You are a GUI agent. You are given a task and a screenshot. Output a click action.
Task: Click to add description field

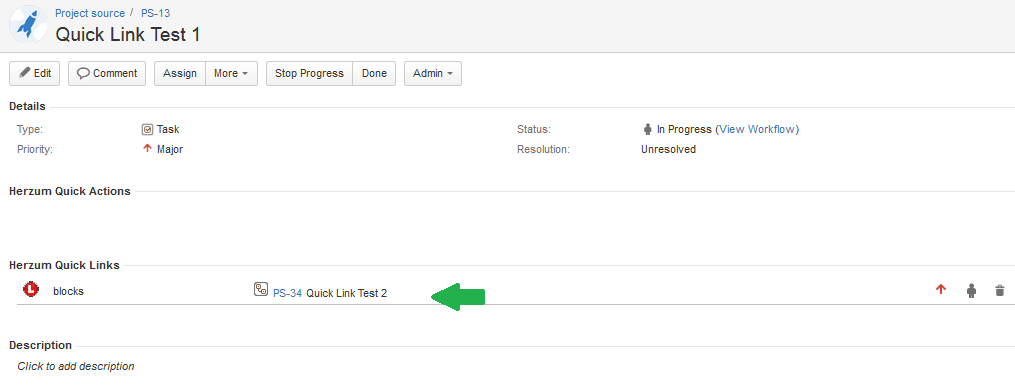tap(76, 366)
